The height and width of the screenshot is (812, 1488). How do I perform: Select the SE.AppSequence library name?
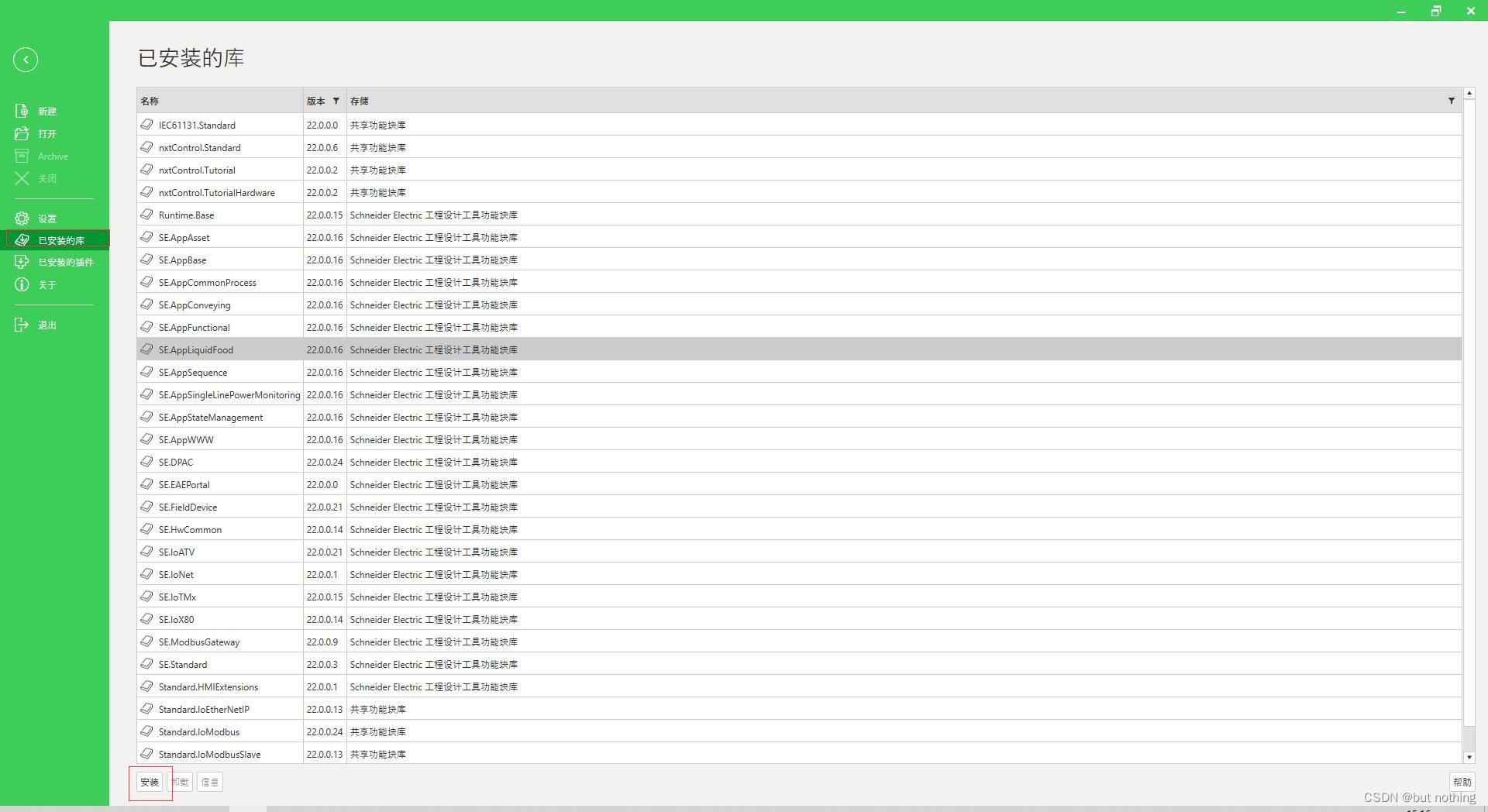coord(193,373)
